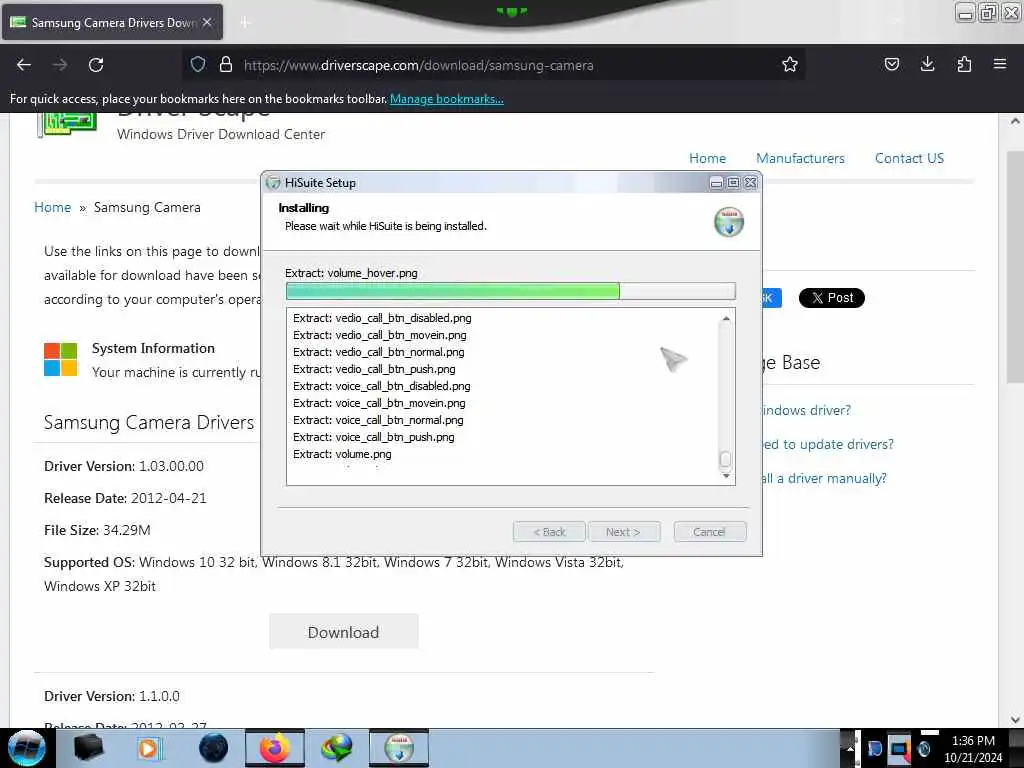Image resolution: width=1024 pixels, height=768 pixels.
Task: Open a new tab with plus button
Action: click(245, 22)
